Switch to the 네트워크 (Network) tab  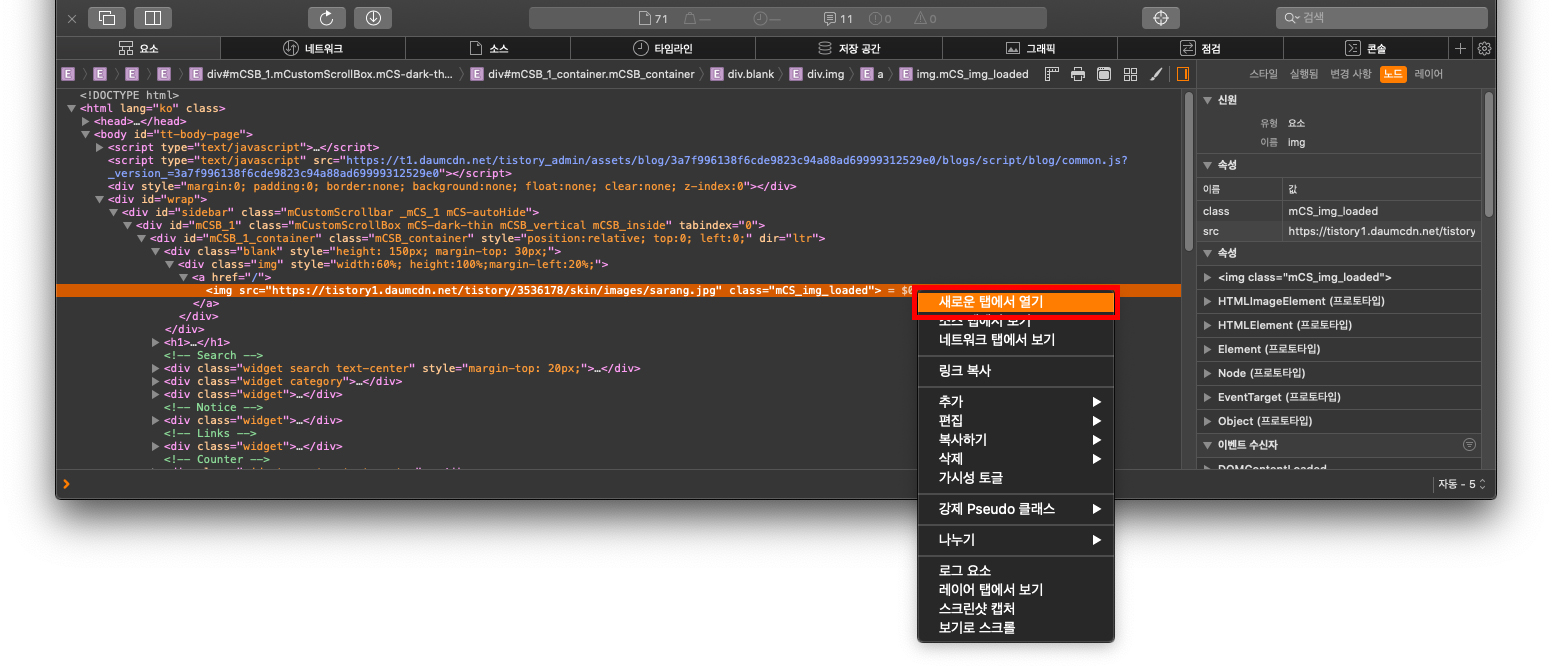[x=313, y=48]
